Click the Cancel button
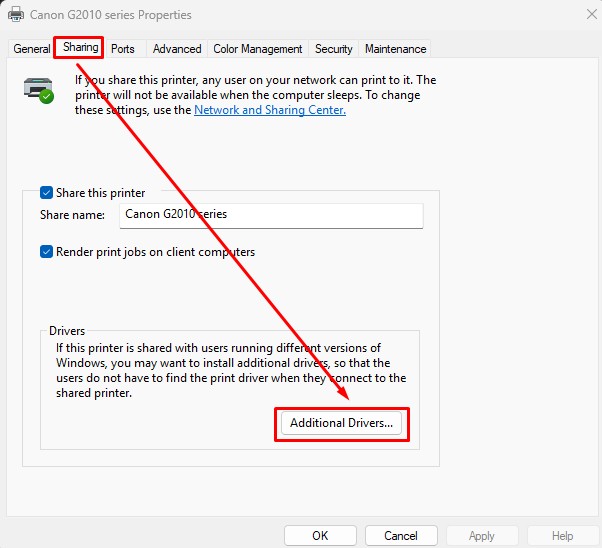 (x=401, y=536)
